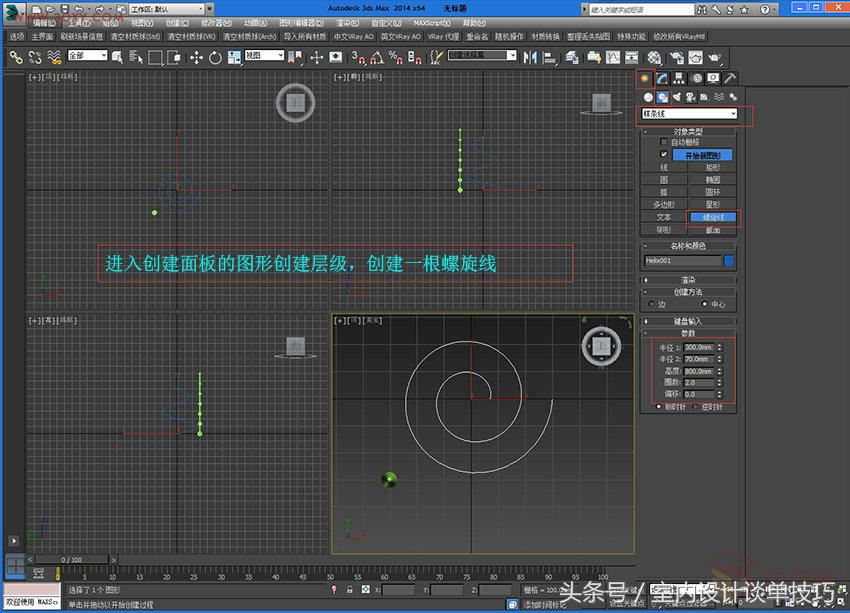The width and height of the screenshot is (850, 613).
Task: Open the Modify panel tab
Action: tap(665, 77)
